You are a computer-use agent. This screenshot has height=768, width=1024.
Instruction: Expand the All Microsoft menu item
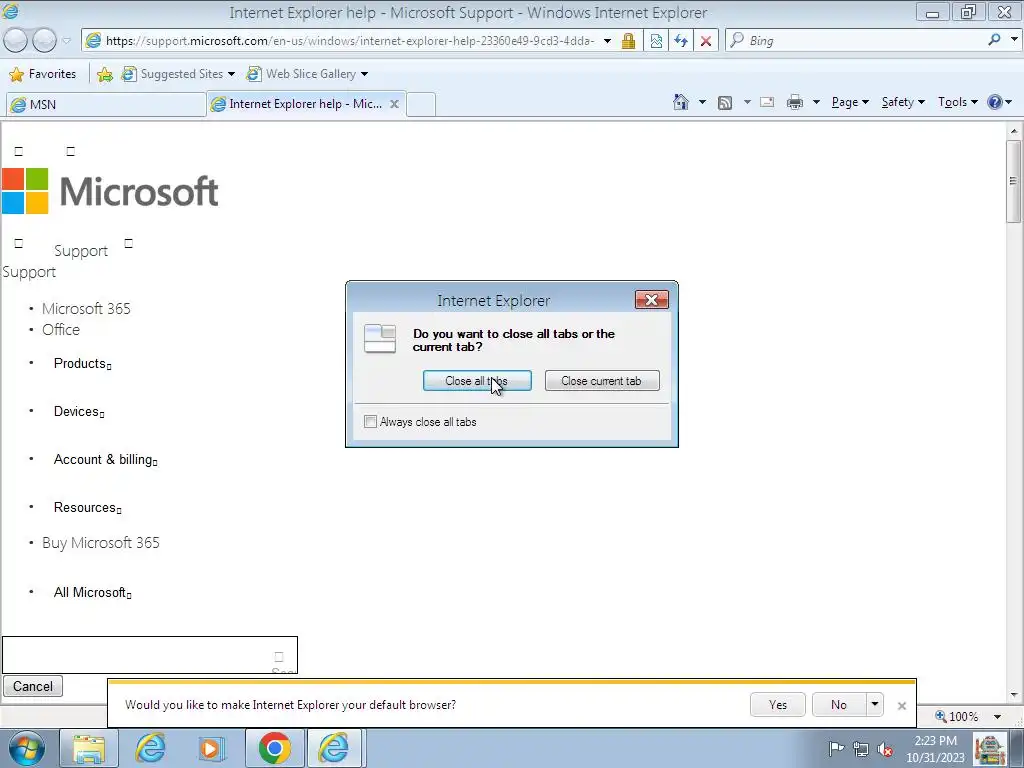(92, 592)
